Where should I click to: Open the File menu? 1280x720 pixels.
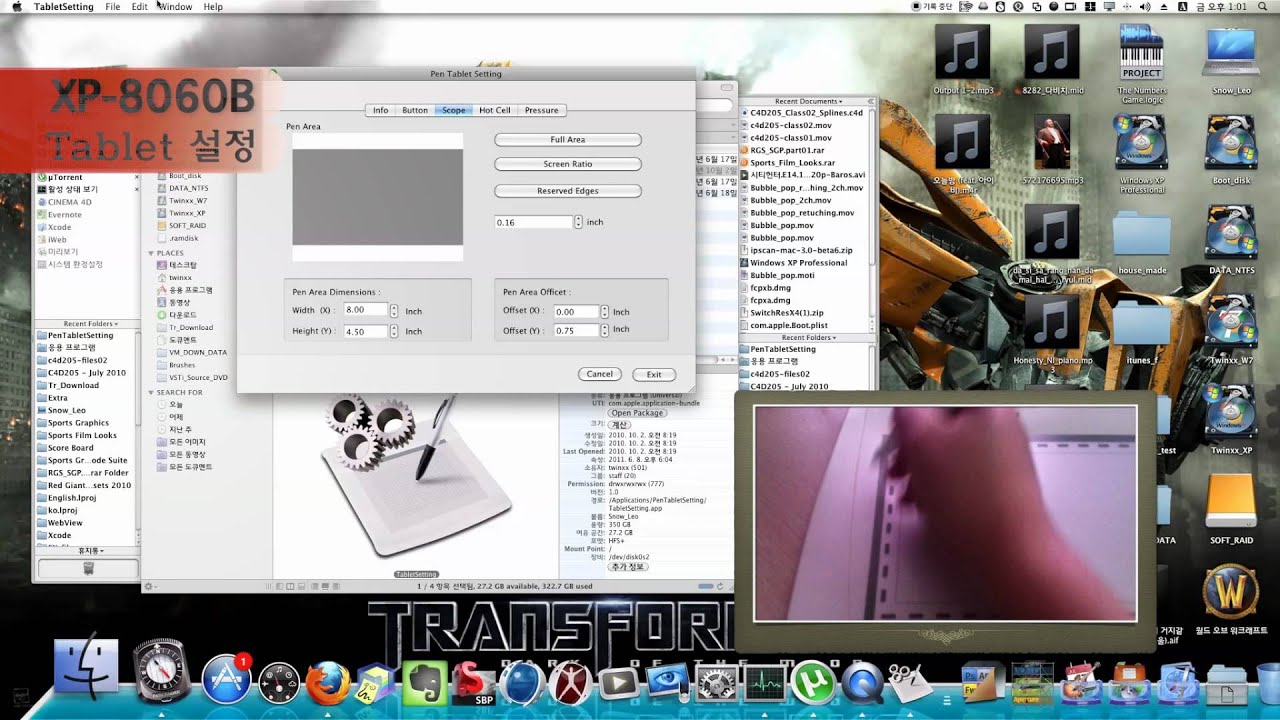tap(113, 6)
